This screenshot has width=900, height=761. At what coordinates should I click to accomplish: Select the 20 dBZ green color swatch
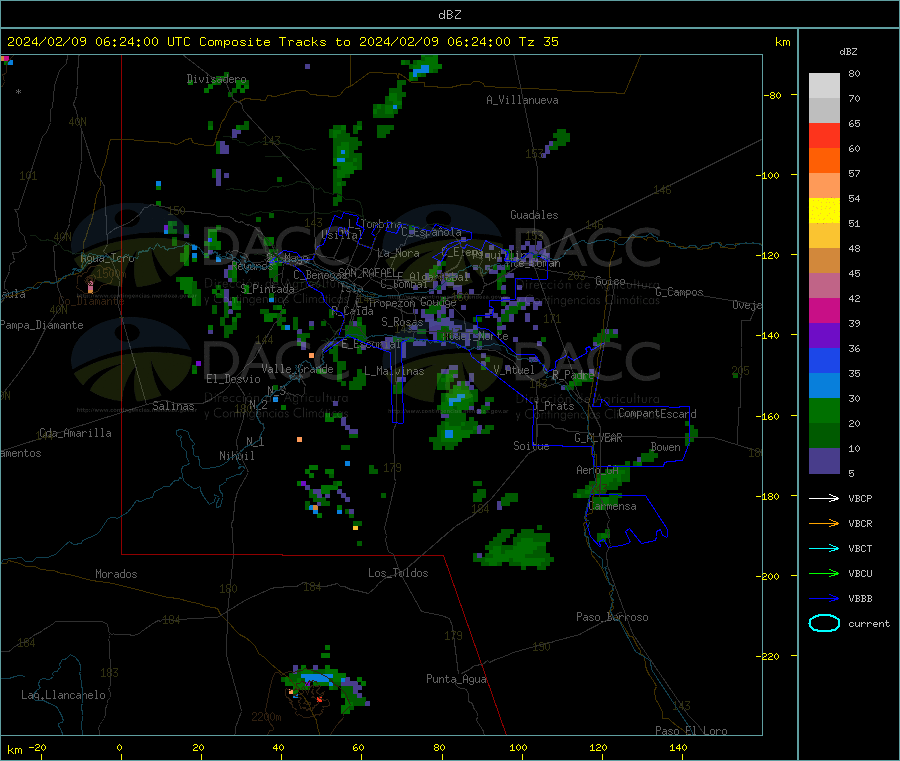coord(824,436)
